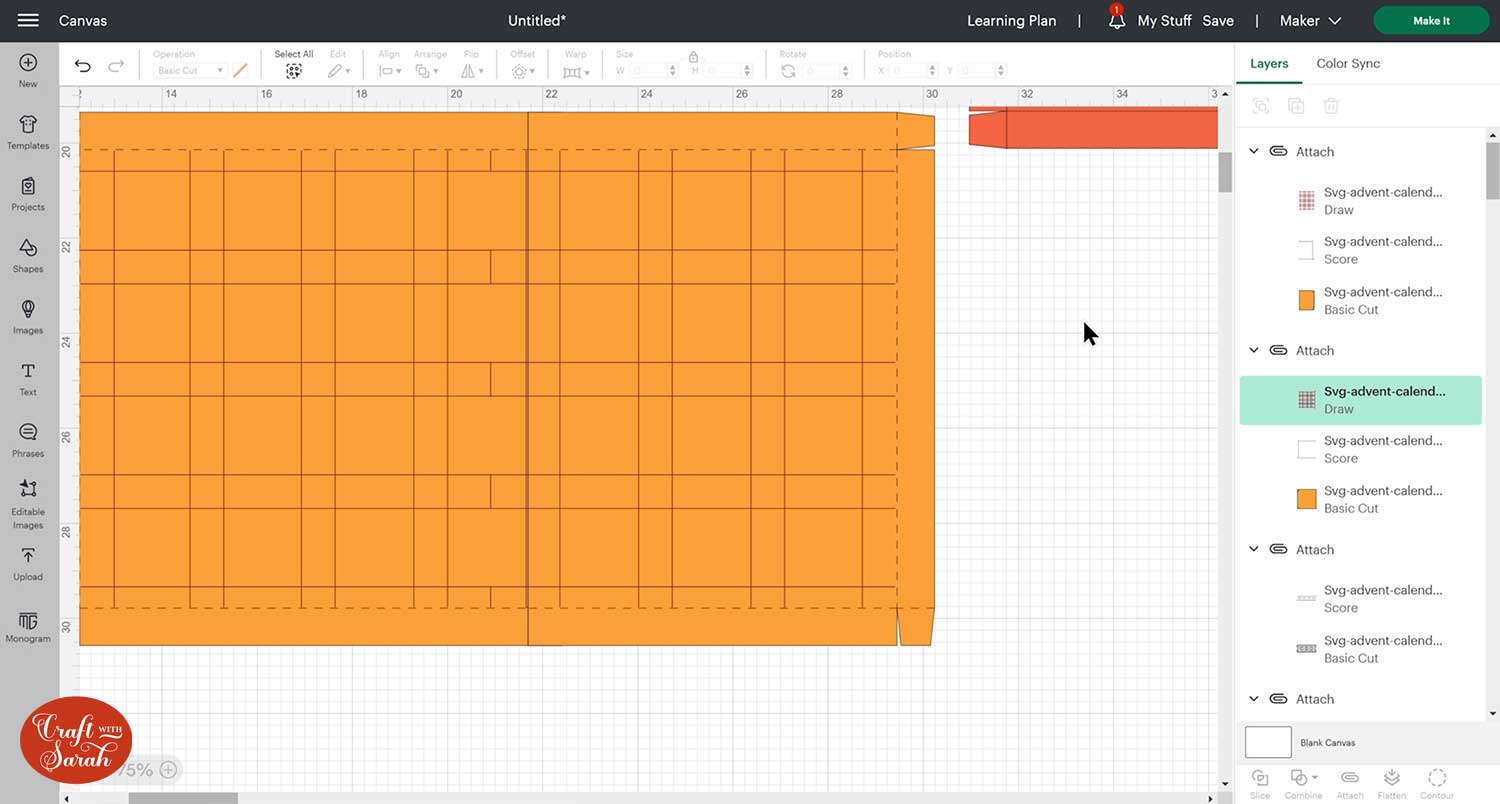This screenshot has width=1500, height=804.
Task: Open the Shapes tool
Action: tap(28, 254)
